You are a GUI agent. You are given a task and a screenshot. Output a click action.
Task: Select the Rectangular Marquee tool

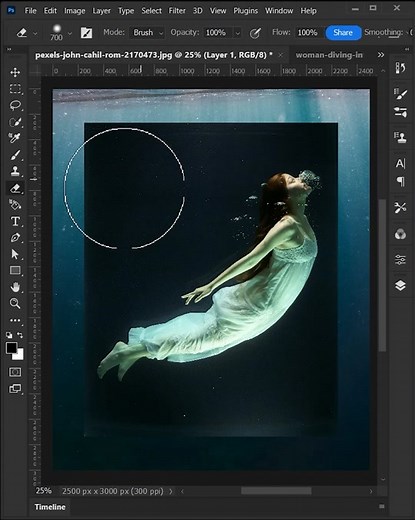coord(15,89)
